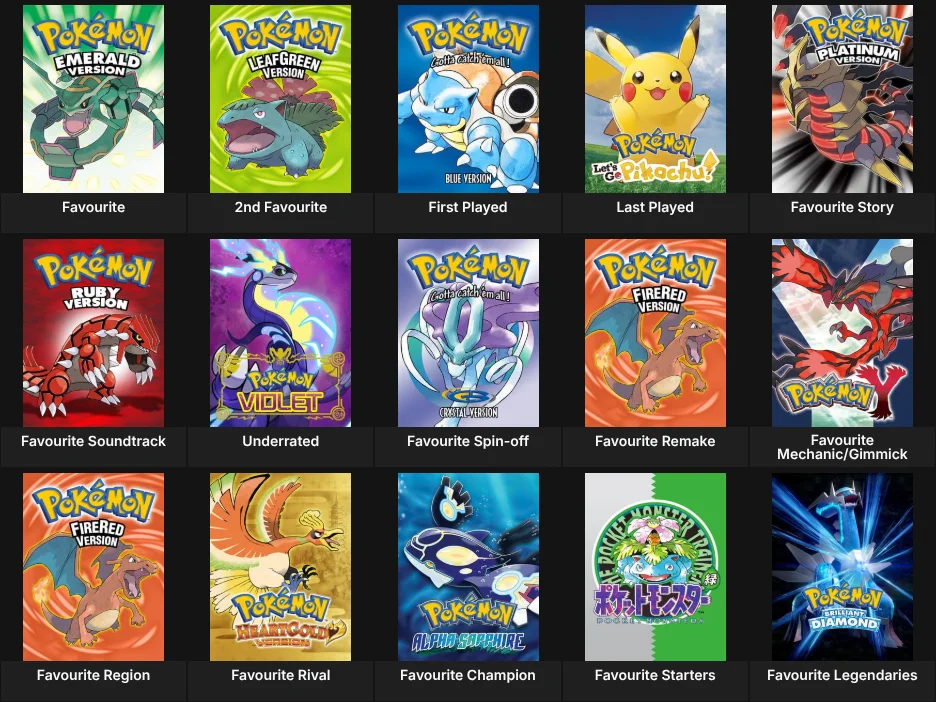936x702 pixels.
Task: Select the Pokémon HeartGold Version cover
Action: click(x=281, y=567)
